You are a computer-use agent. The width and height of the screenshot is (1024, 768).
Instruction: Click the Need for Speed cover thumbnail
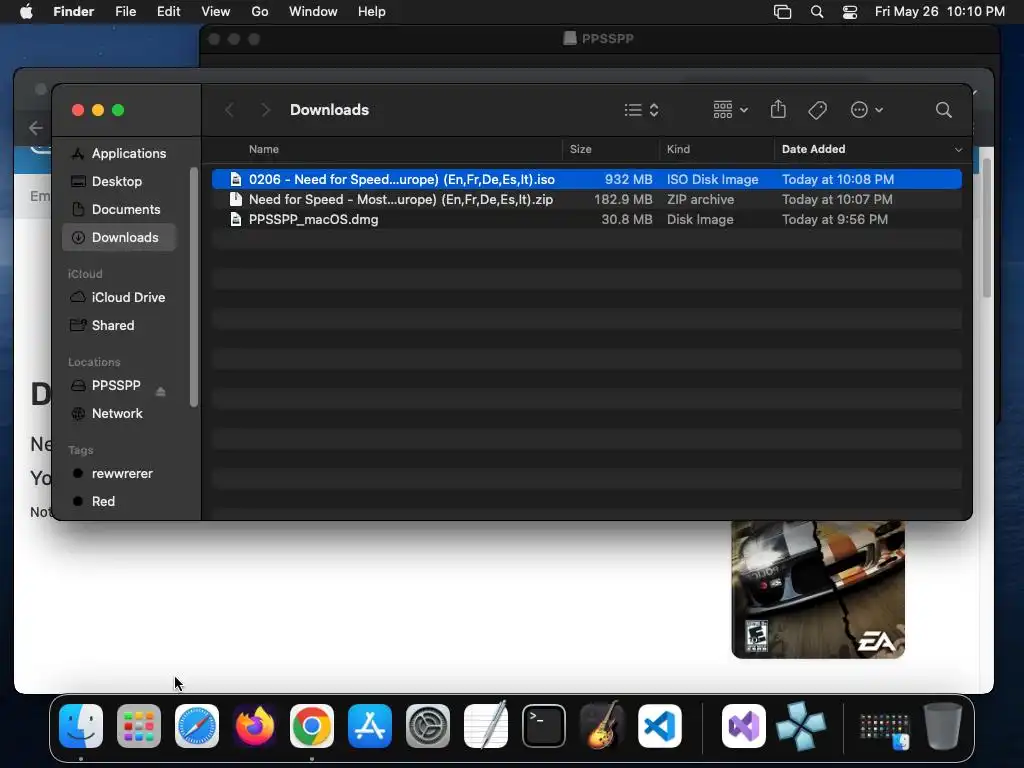tap(818, 589)
